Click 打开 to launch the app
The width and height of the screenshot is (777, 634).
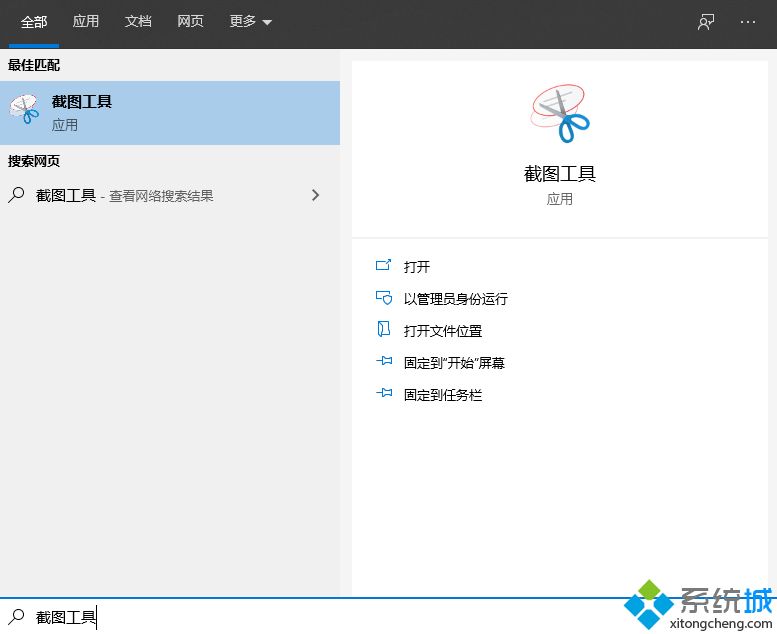pyautogui.click(x=417, y=267)
